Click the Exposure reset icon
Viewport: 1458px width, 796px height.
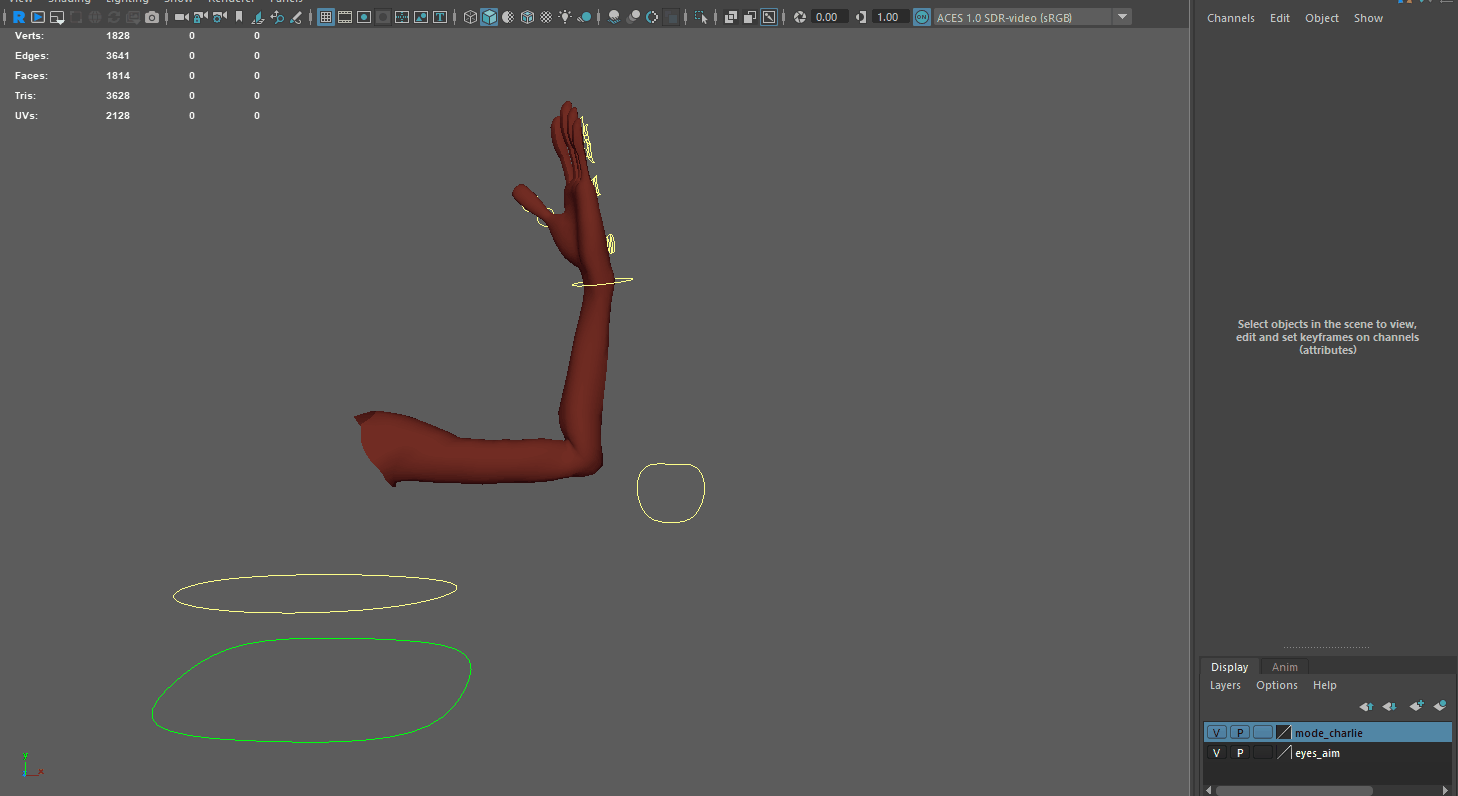coord(799,17)
